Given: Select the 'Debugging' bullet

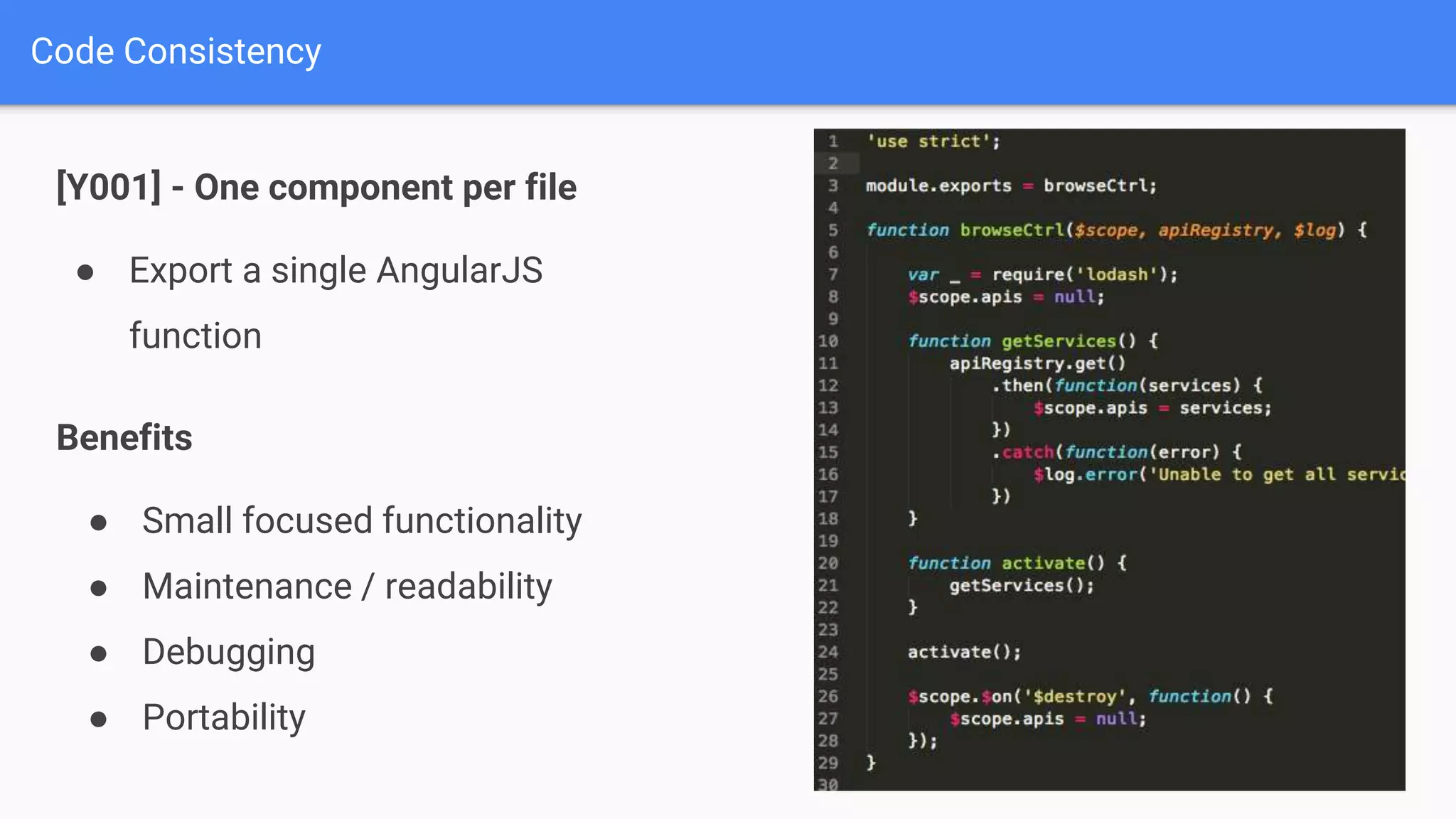Looking at the screenshot, I should click(x=228, y=652).
